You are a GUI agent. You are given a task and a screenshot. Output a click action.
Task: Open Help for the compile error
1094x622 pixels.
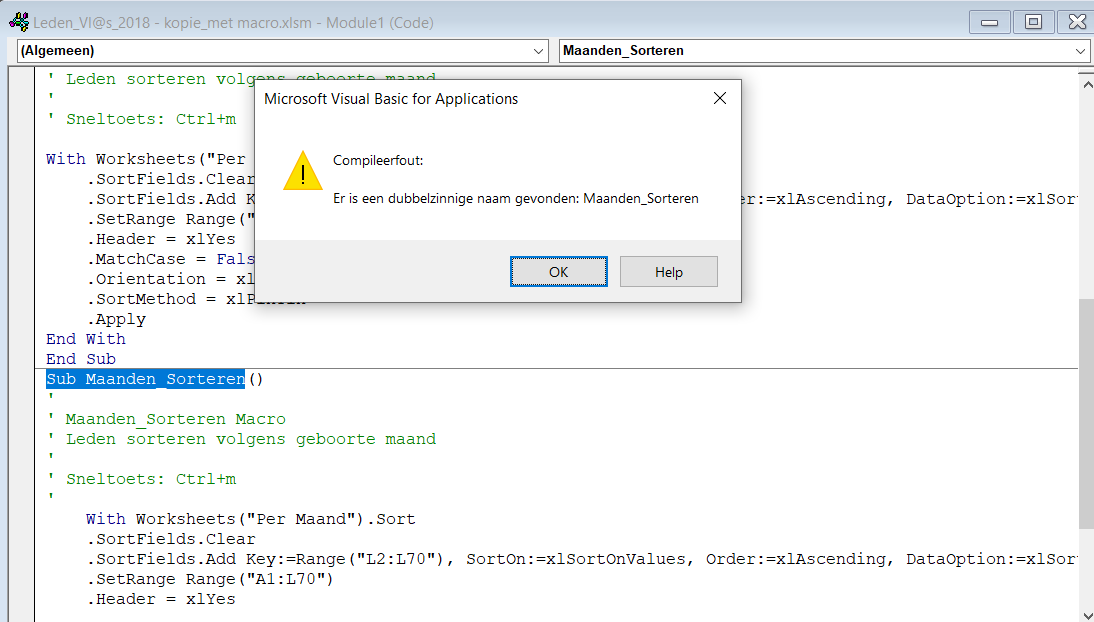coord(668,272)
